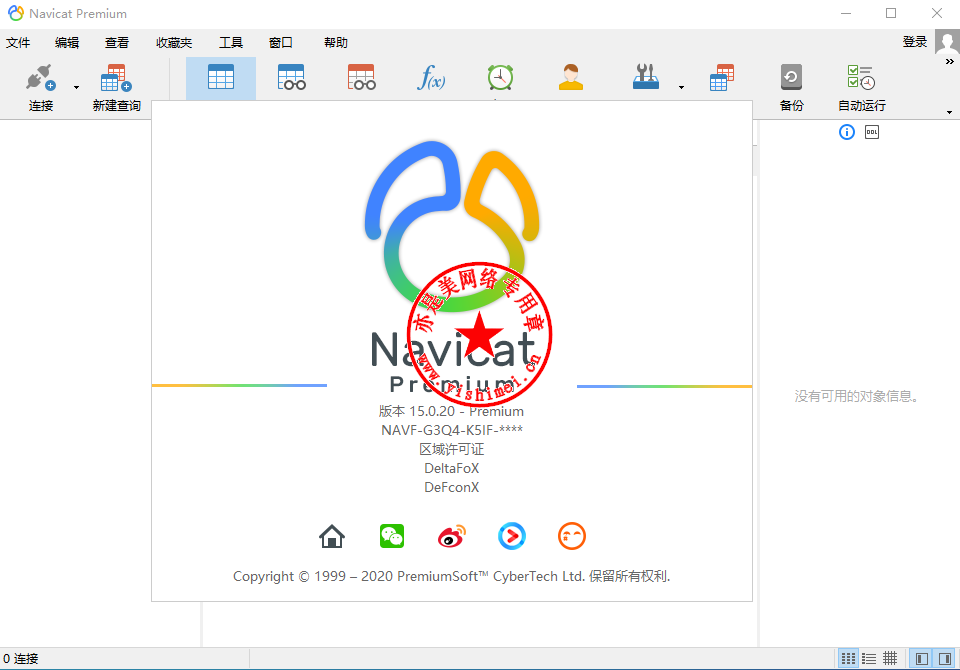Click the red Weibo icon
Image resolution: width=960 pixels, height=670 pixels.
(452, 536)
